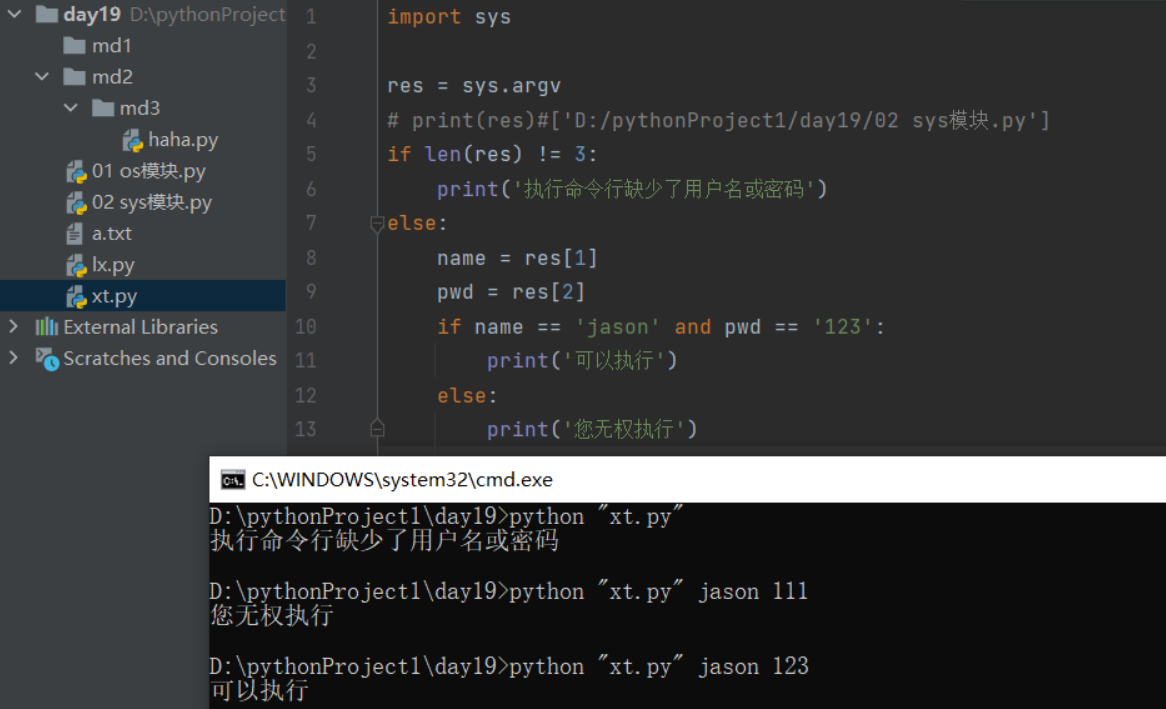Click 'if len(res) != 3:' line

point(492,154)
